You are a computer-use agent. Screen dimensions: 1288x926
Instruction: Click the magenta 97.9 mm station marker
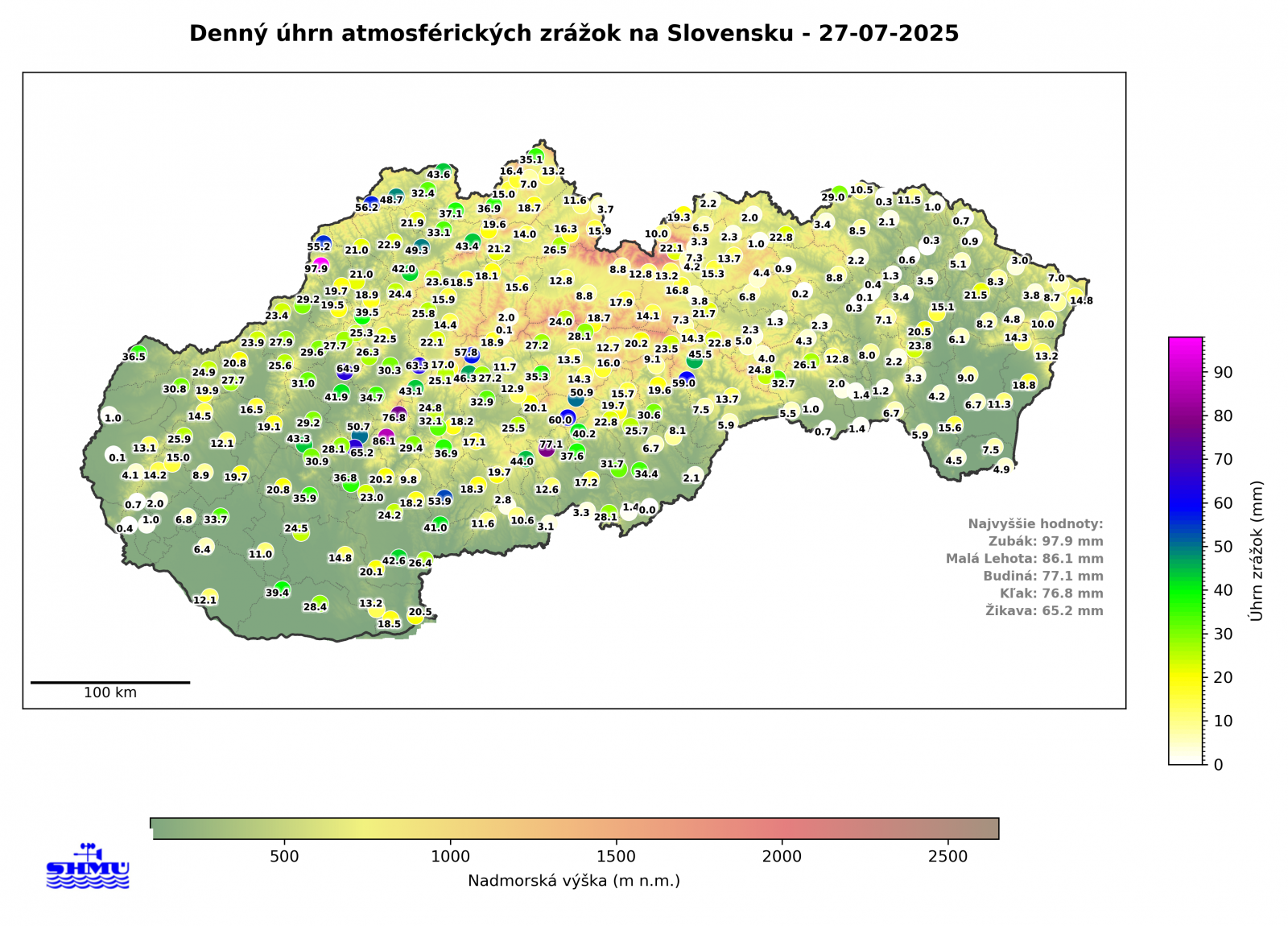pyautogui.click(x=321, y=265)
